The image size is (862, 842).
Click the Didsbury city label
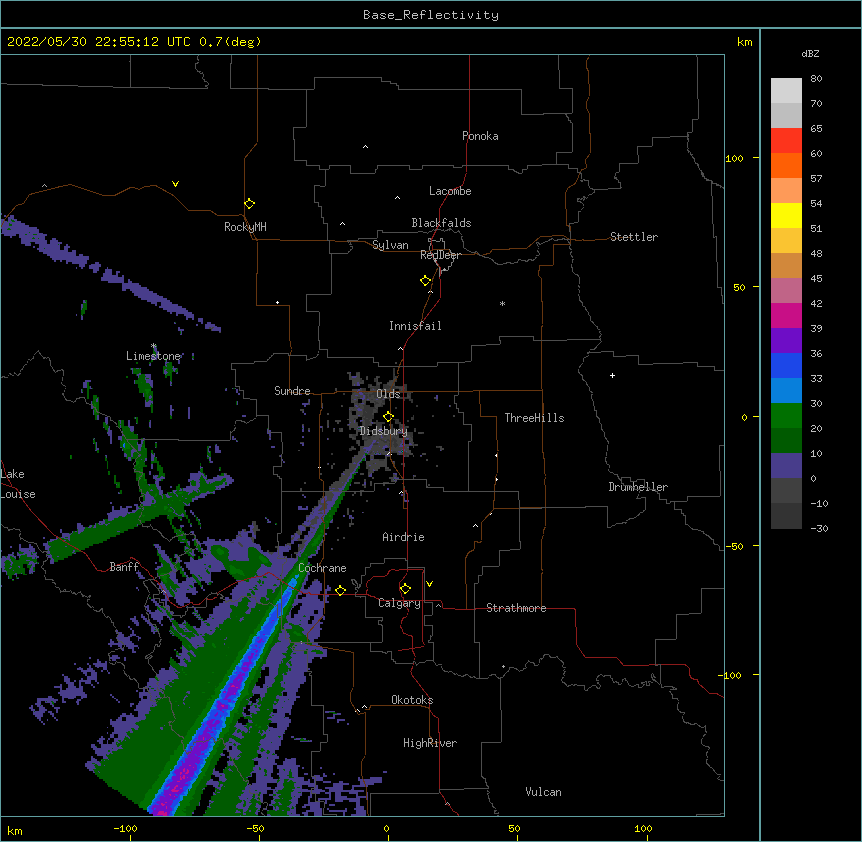384,431
